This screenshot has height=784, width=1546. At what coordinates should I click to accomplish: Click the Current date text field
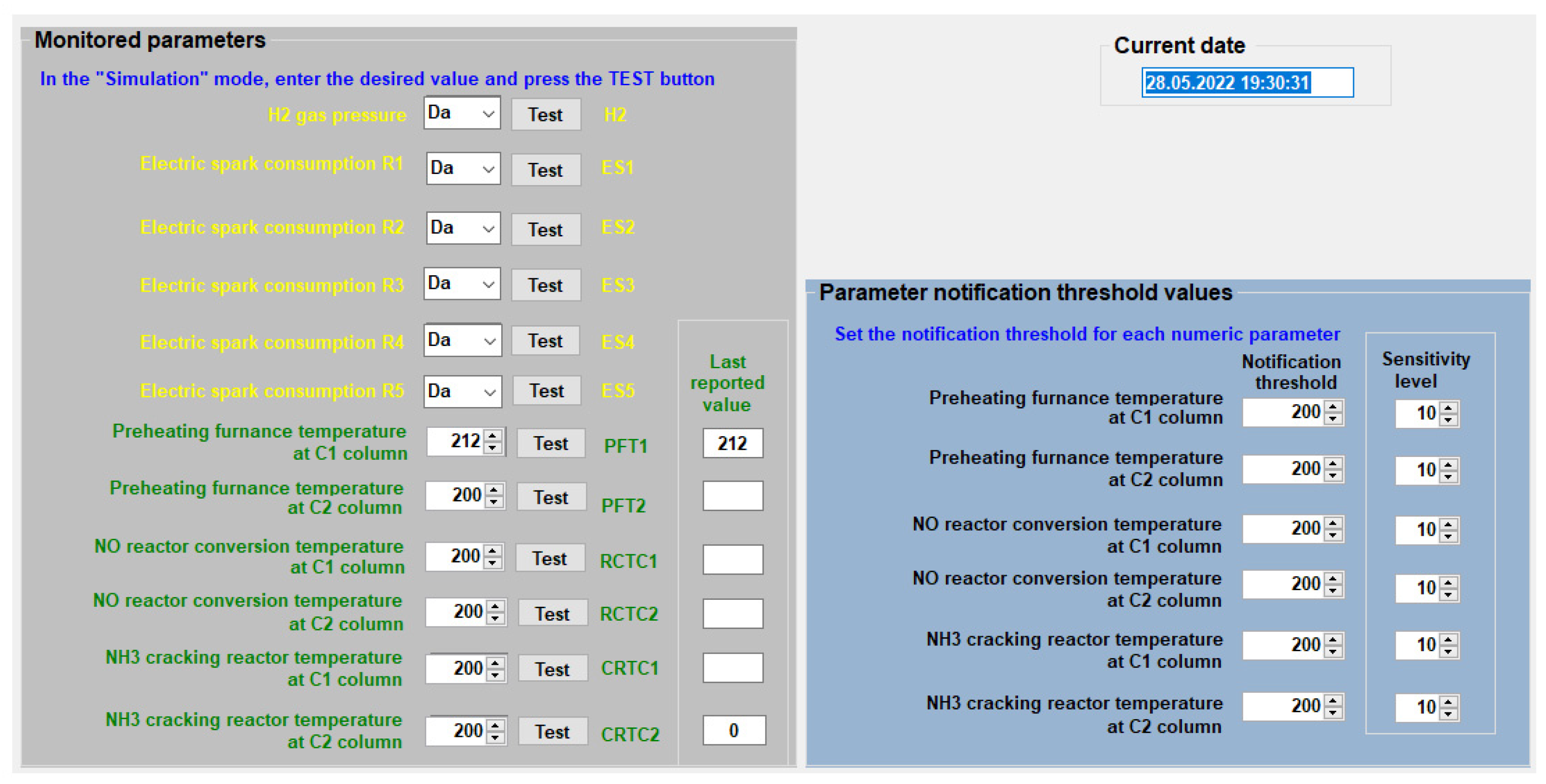[1246, 83]
